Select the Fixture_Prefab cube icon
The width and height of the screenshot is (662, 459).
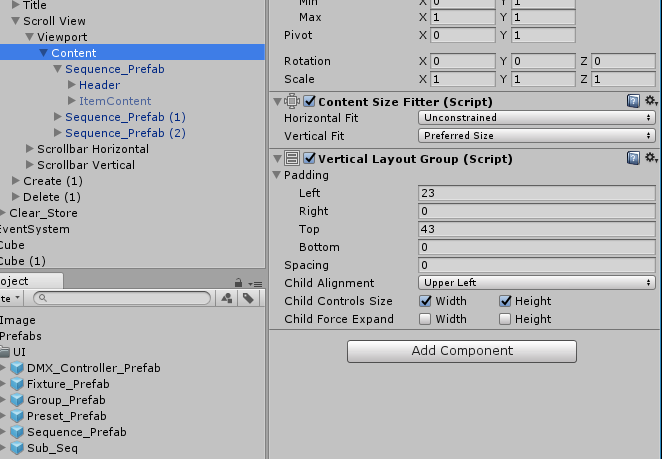tap(17, 384)
